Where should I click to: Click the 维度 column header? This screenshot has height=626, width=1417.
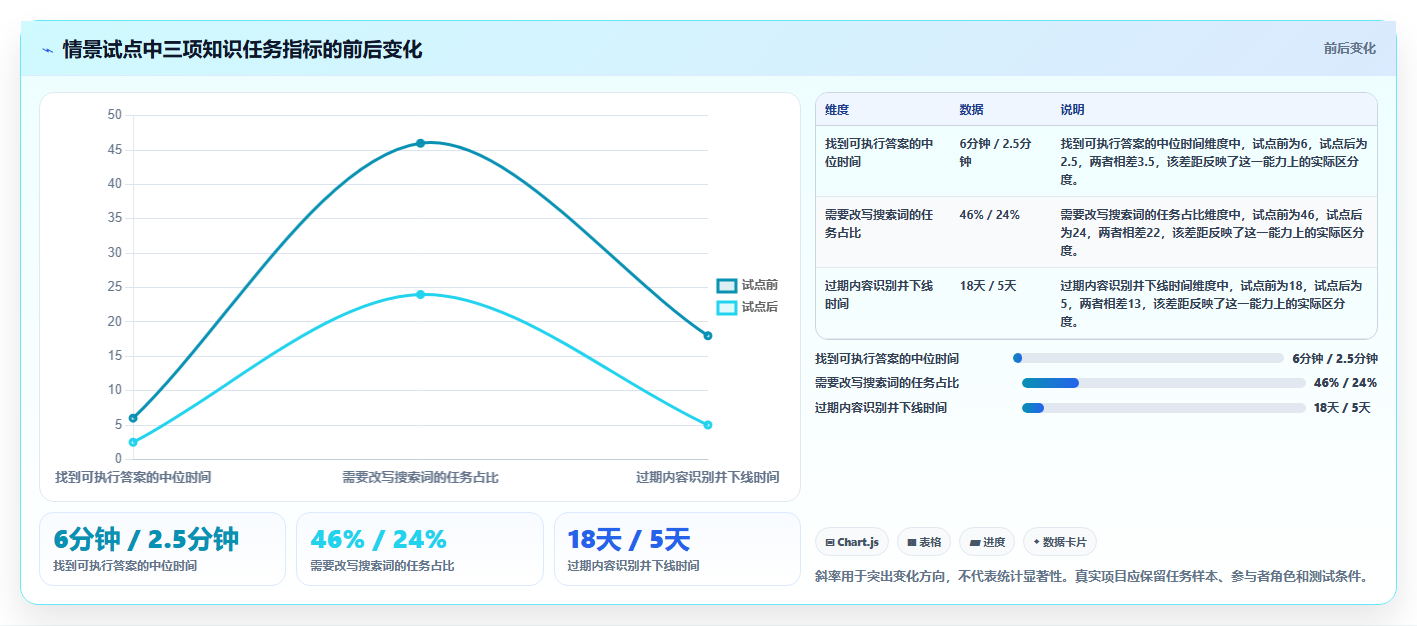coord(837,110)
